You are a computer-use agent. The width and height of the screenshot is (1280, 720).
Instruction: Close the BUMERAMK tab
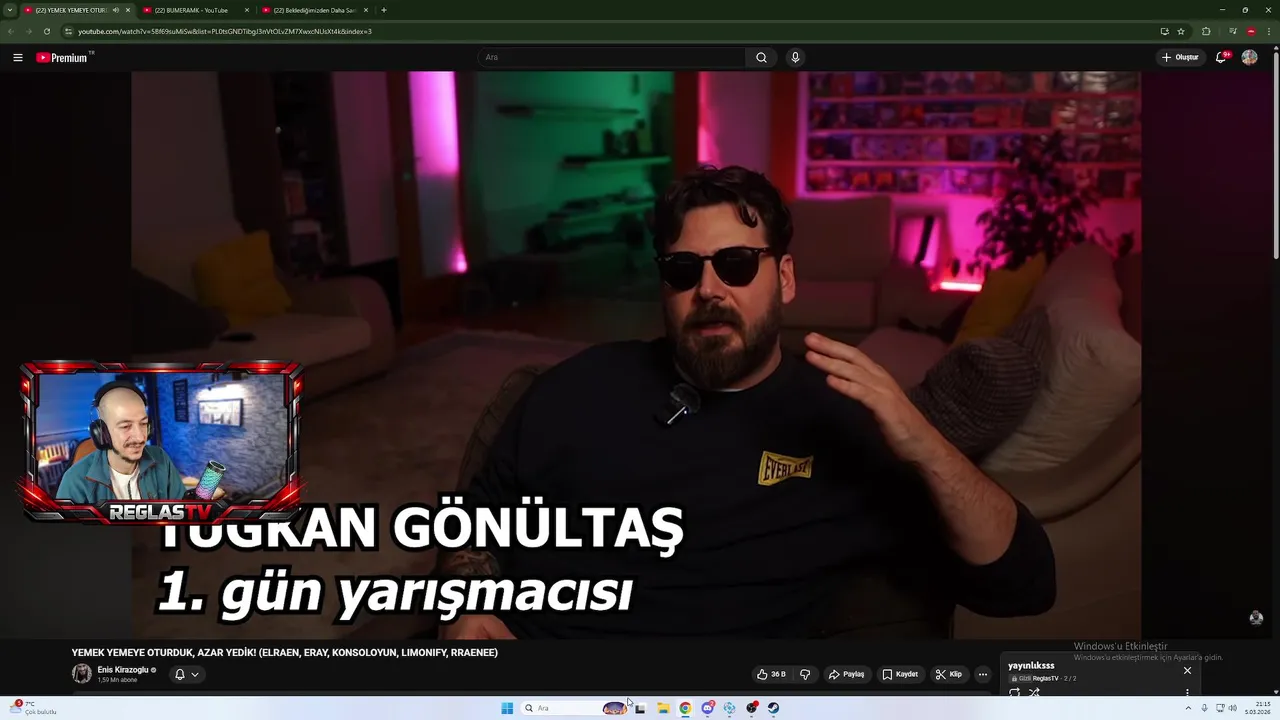coord(247,10)
